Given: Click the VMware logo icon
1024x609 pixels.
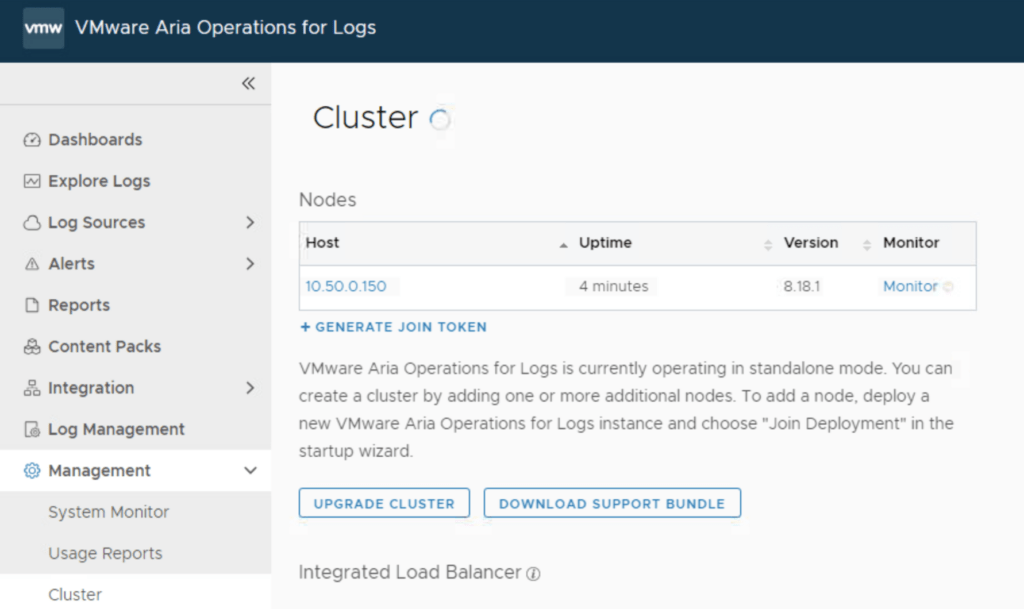Looking at the screenshot, I should [43, 28].
